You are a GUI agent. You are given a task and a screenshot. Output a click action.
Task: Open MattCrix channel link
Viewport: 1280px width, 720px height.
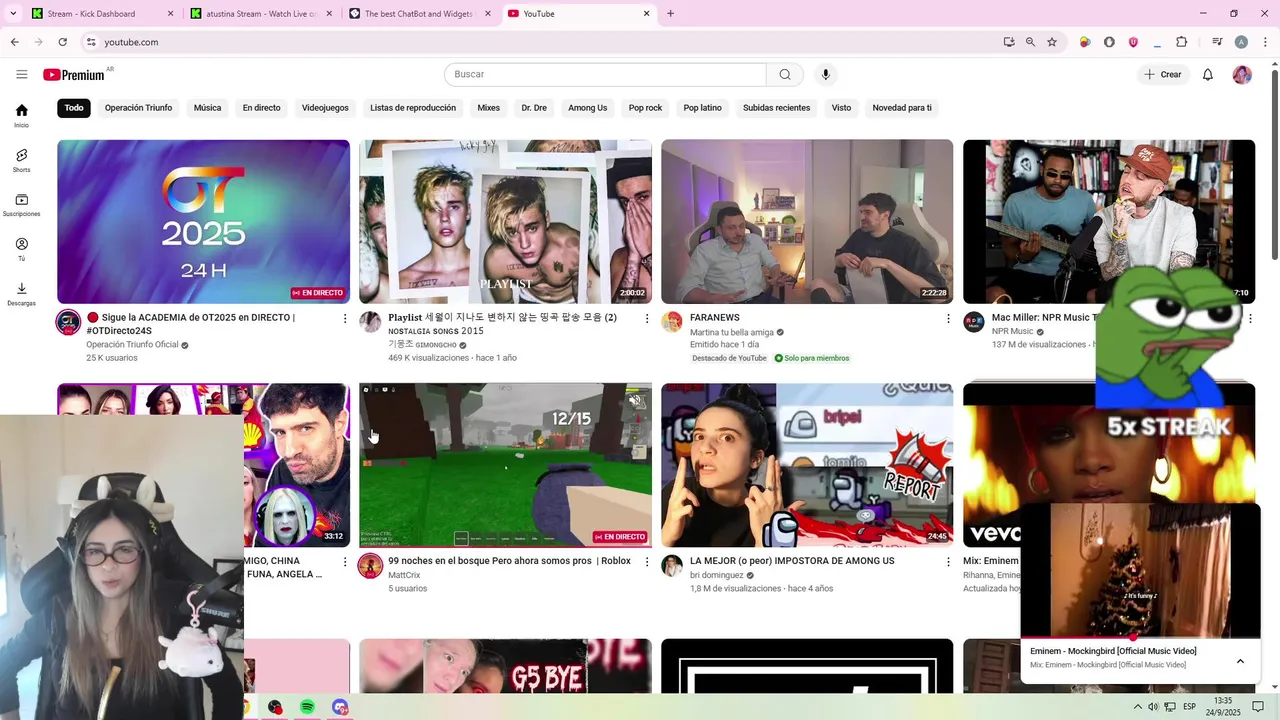[x=404, y=576]
